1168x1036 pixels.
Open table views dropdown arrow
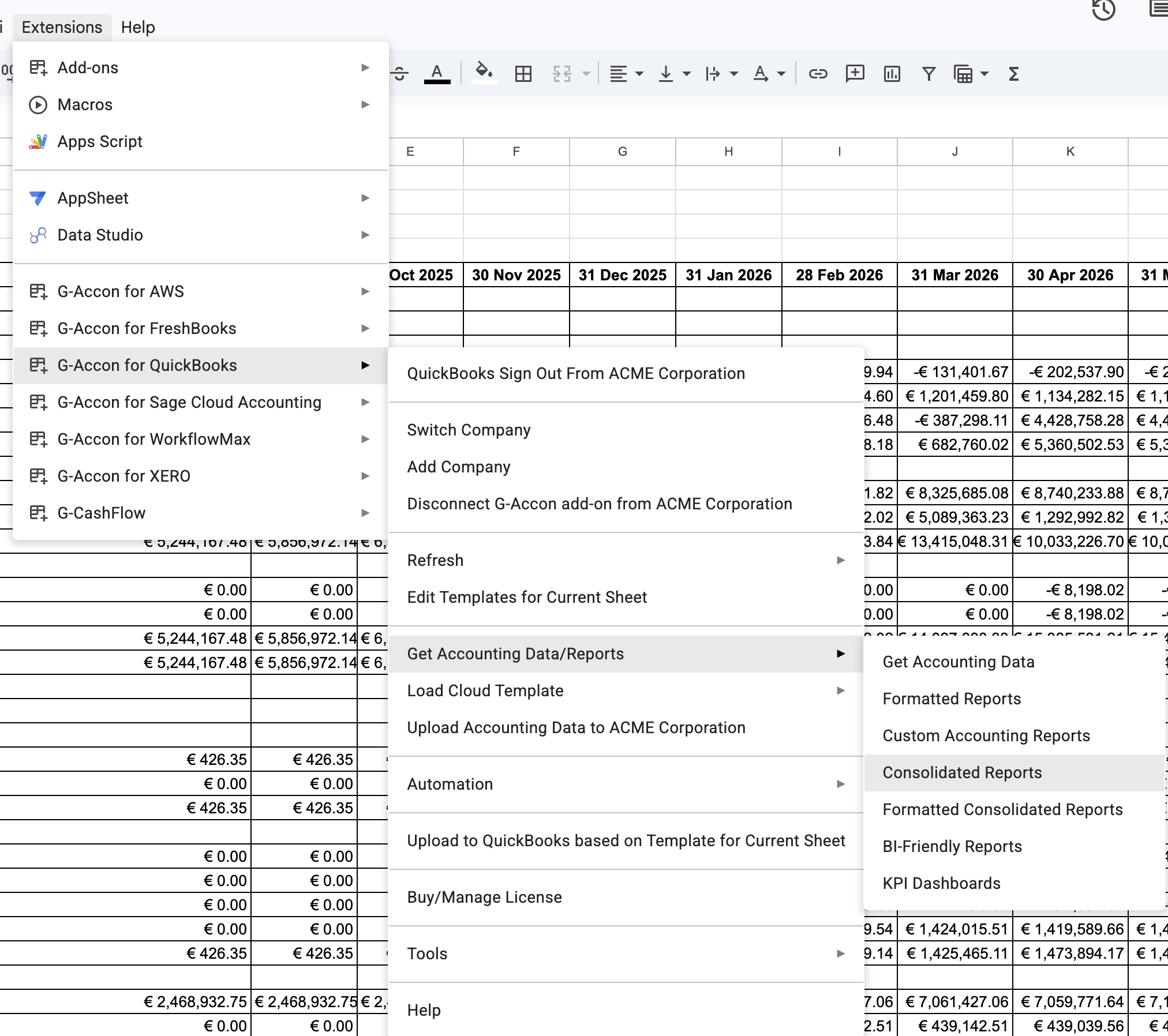click(984, 74)
